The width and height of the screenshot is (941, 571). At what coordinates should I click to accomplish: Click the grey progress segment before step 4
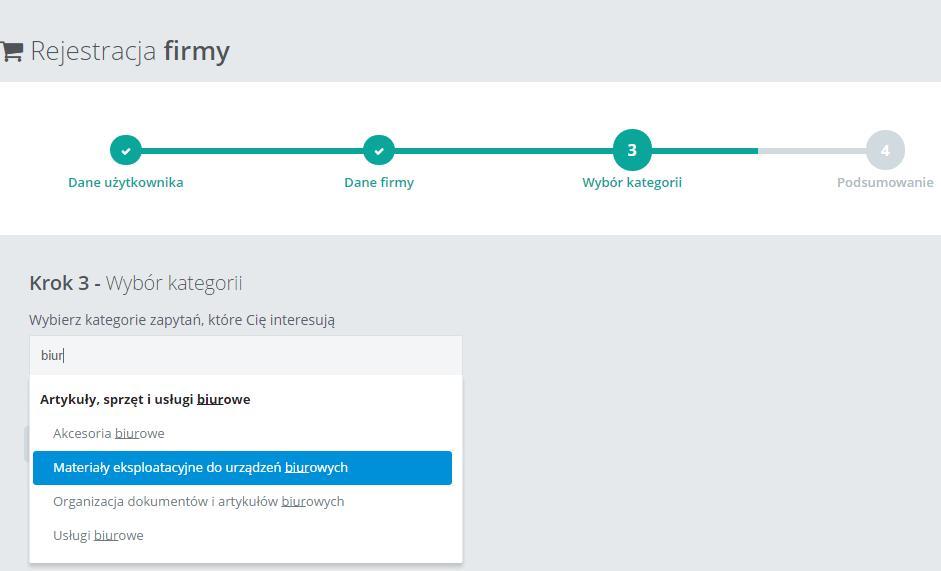(812, 151)
